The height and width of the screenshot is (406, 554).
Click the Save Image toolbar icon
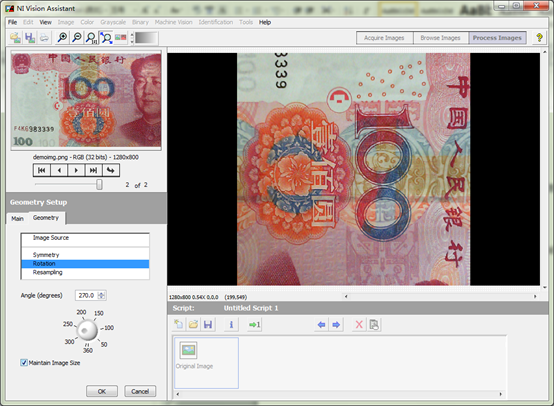(x=30, y=37)
